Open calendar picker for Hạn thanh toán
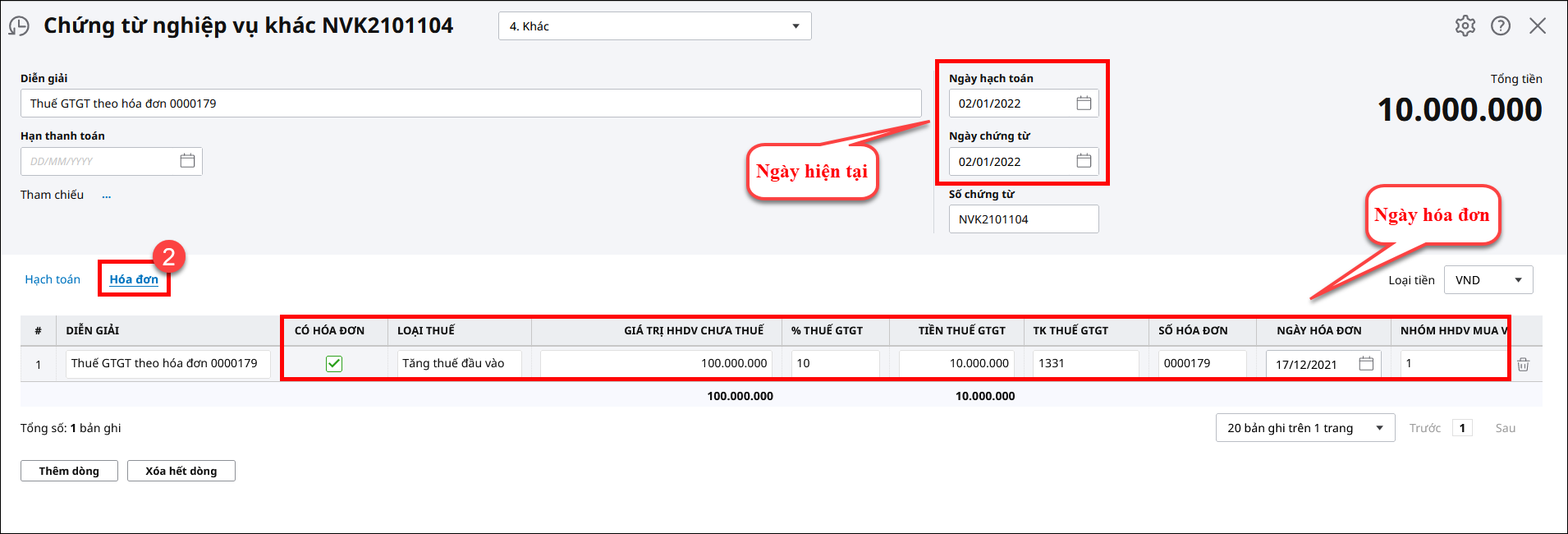The image size is (1568, 534). [187, 161]
